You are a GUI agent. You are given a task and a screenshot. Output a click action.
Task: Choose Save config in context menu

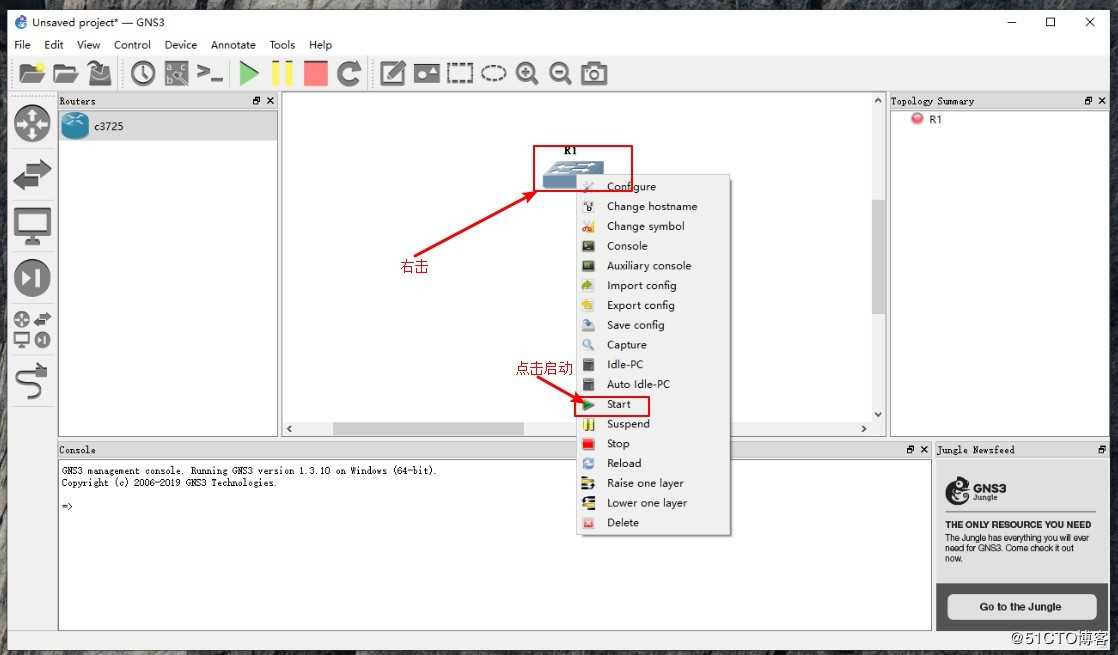pyautogui.click(x=653, y=325)
